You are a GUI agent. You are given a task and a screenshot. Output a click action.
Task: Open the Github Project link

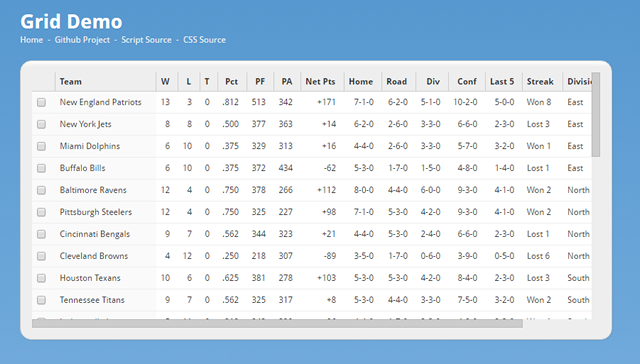coord(82,40)
